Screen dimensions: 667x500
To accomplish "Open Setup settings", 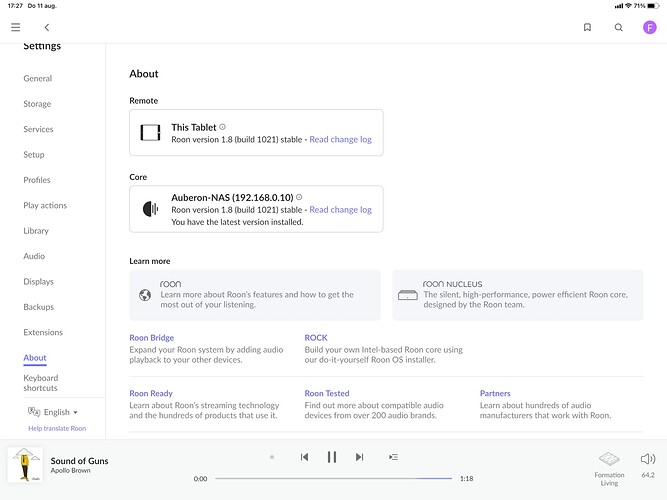I will 34,154.
